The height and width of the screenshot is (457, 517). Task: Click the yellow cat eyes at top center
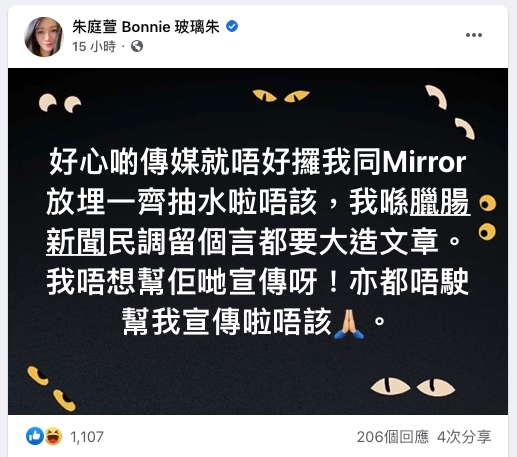point(281,95)
